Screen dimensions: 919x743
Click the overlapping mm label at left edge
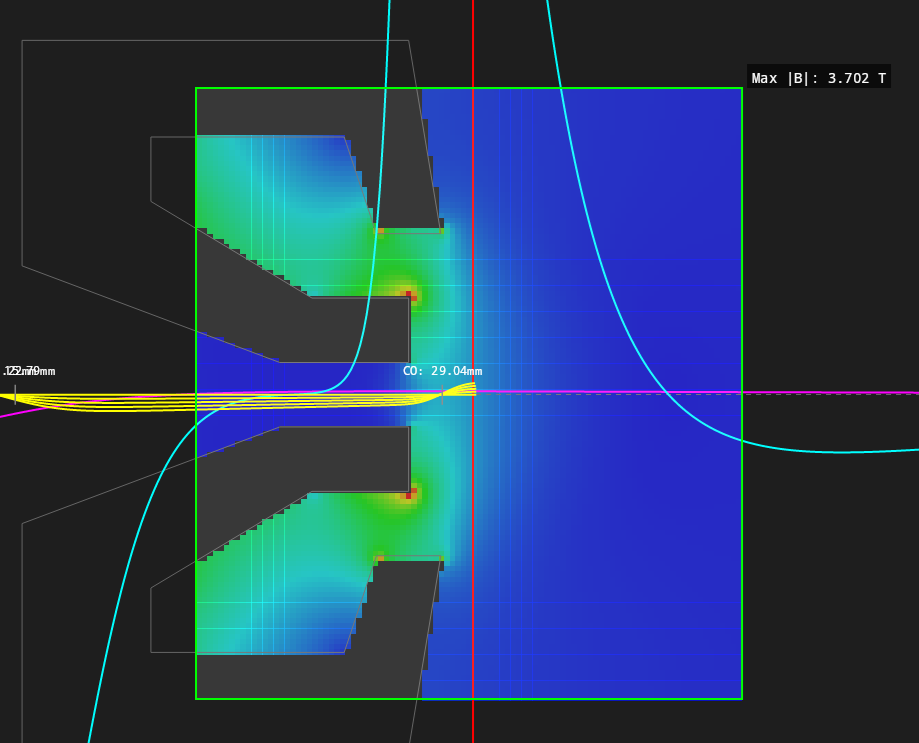[30, 371]
